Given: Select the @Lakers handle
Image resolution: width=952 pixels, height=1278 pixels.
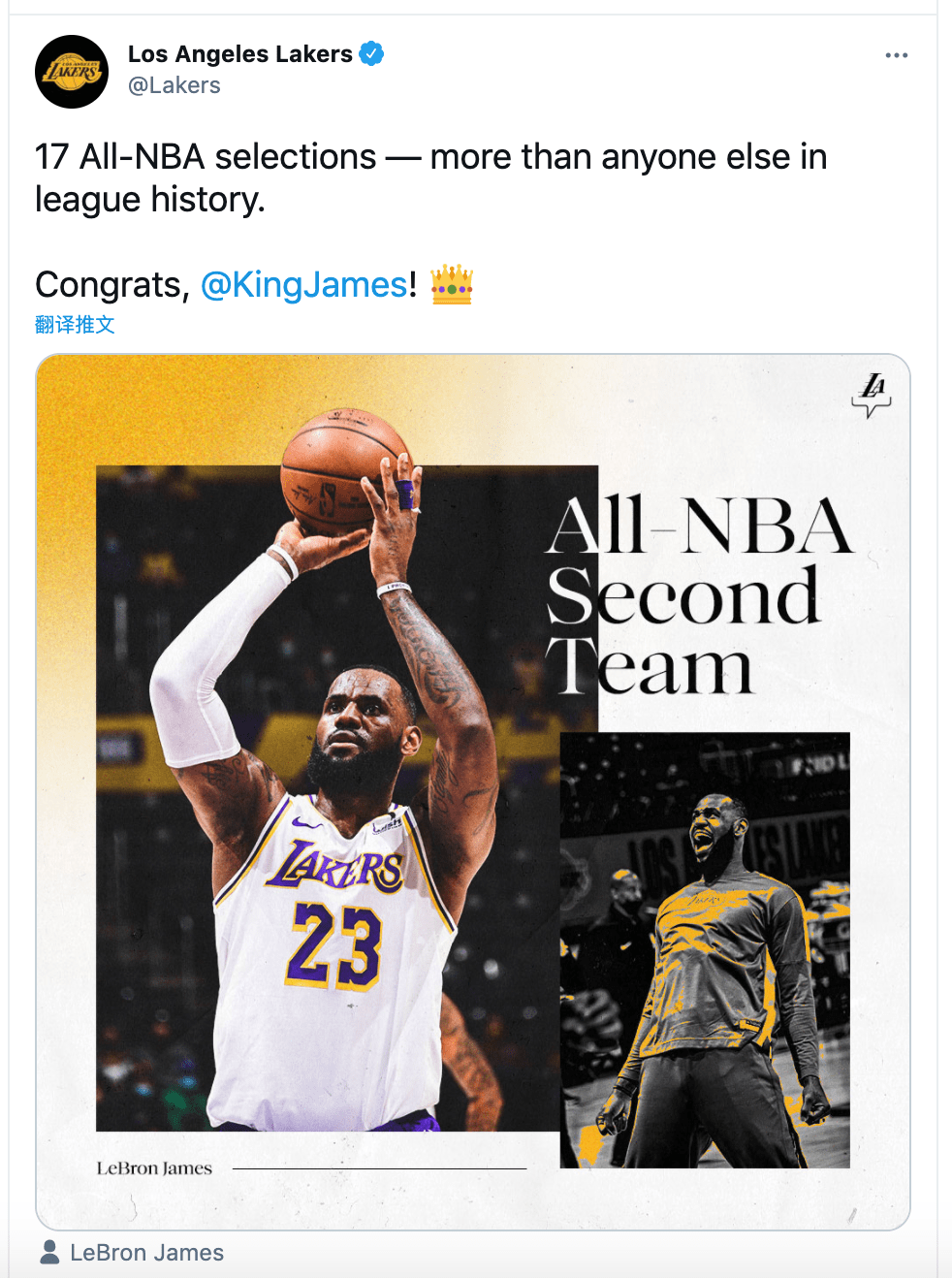Looking at the screenshot, I should click(173, 85).
